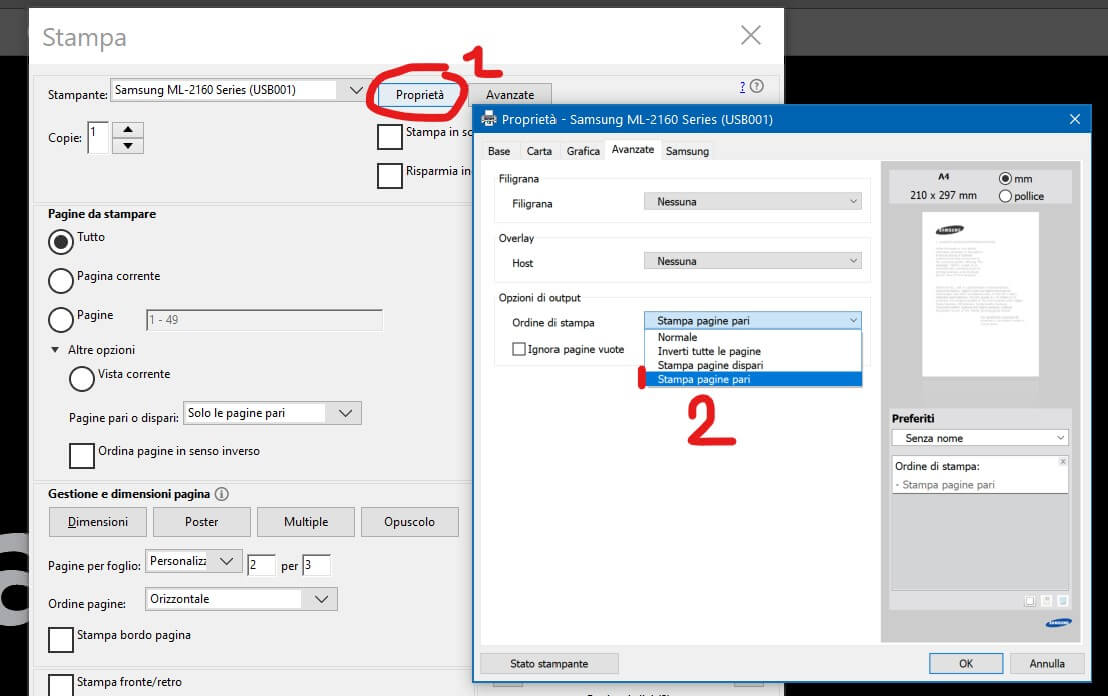Increase the Copie count with up arrow
1108x696 pixels.
click(128, 130)
